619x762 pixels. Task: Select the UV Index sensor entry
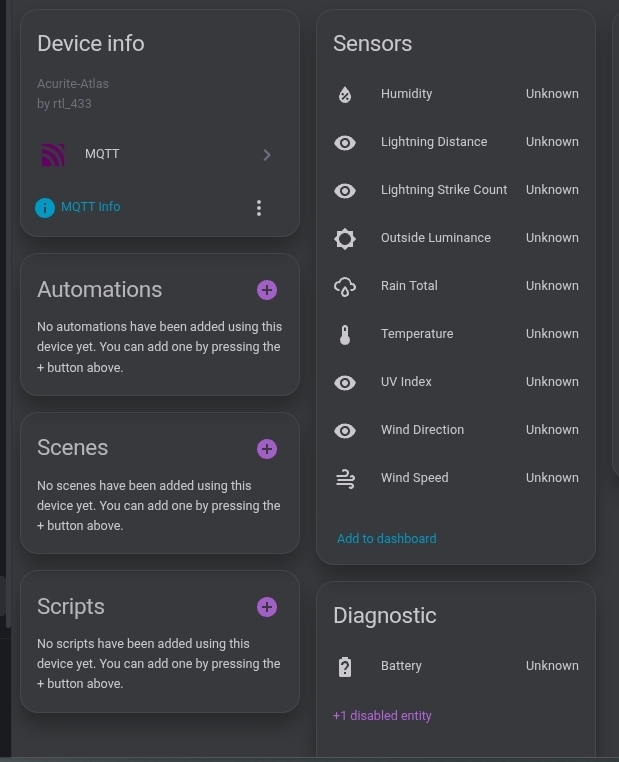pyautogui.click(x=406, y=382)
